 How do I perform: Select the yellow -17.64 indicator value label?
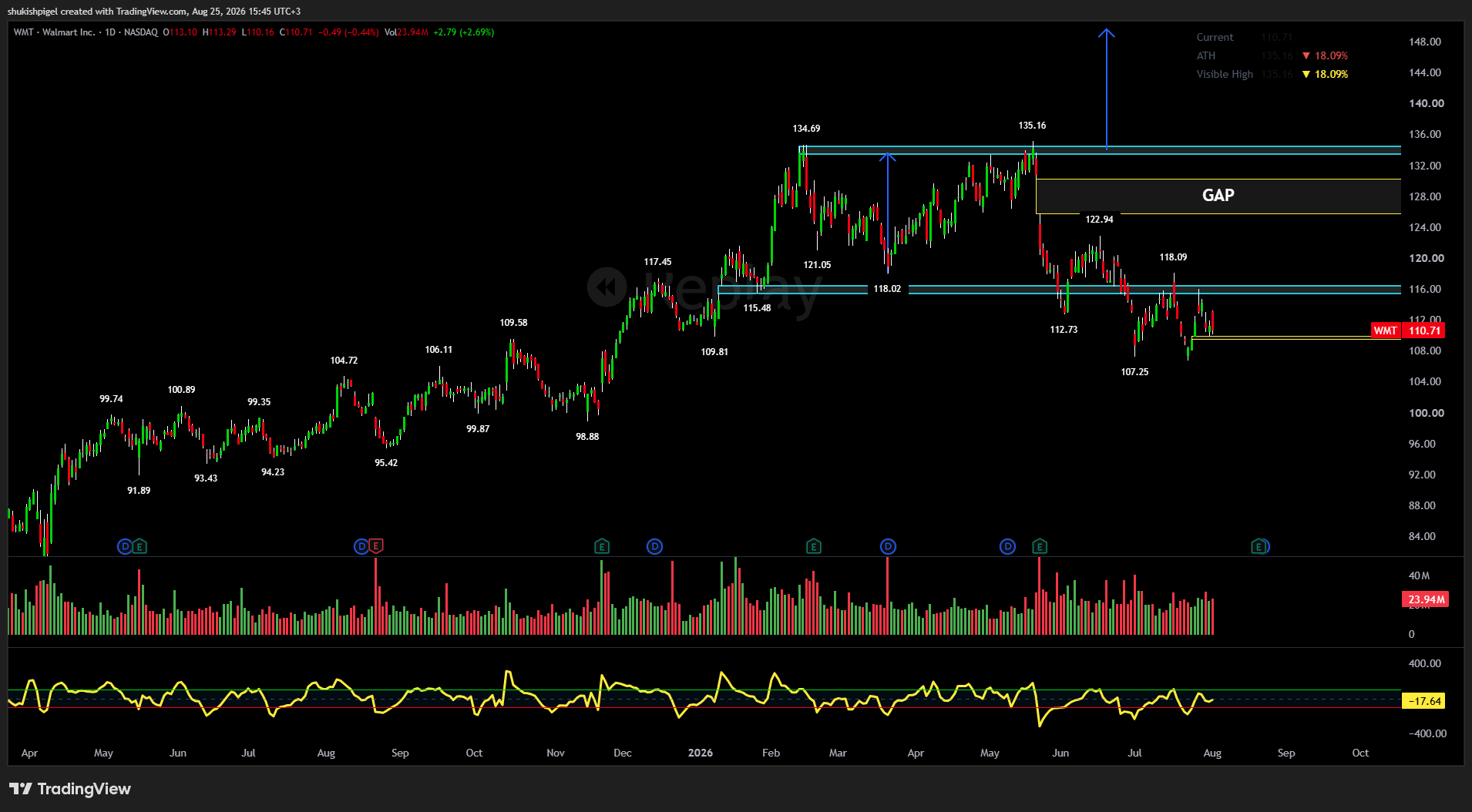click(1423, 701)
